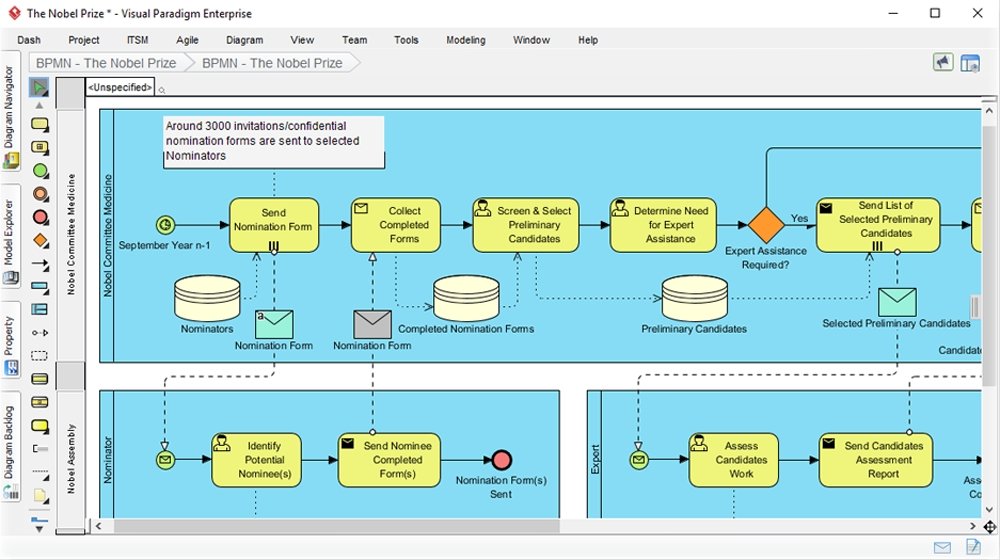Viewport: 1000px width, 560px height.
Task: Open the Dash menu
Action: click(29, 40)
